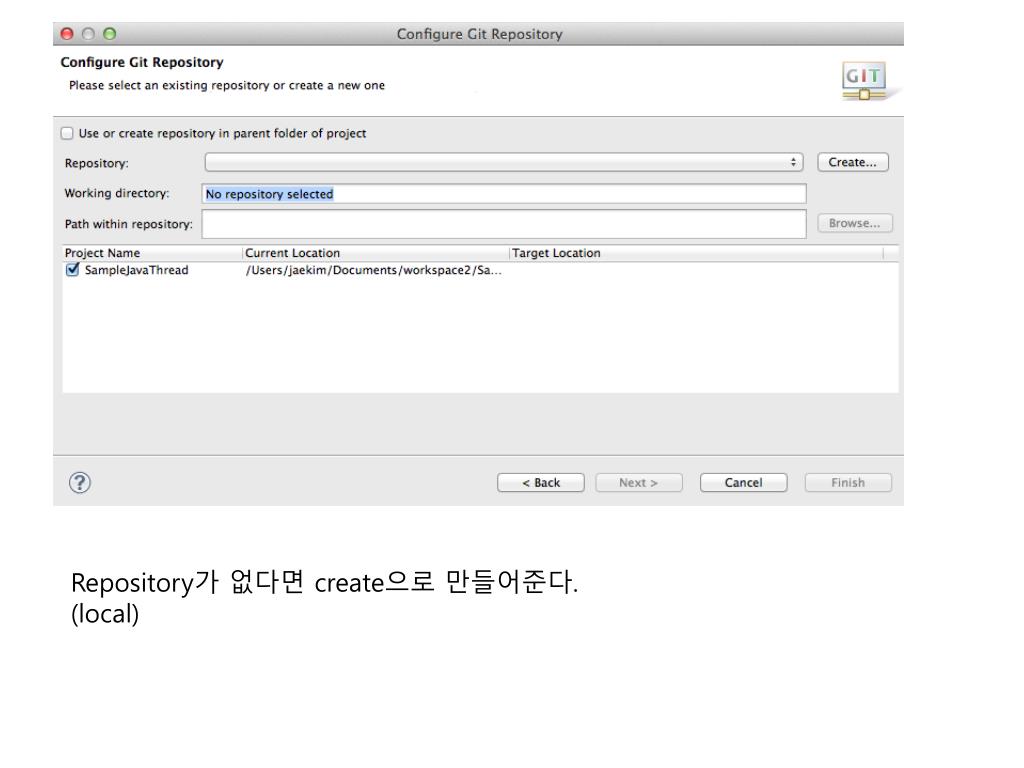Select the SampleJavaThread project name

click(x=136, y=270)
